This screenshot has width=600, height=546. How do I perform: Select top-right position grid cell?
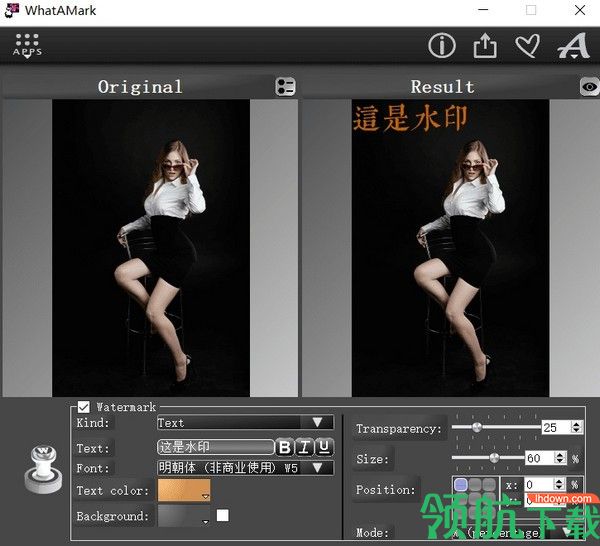tap(489, 484)
